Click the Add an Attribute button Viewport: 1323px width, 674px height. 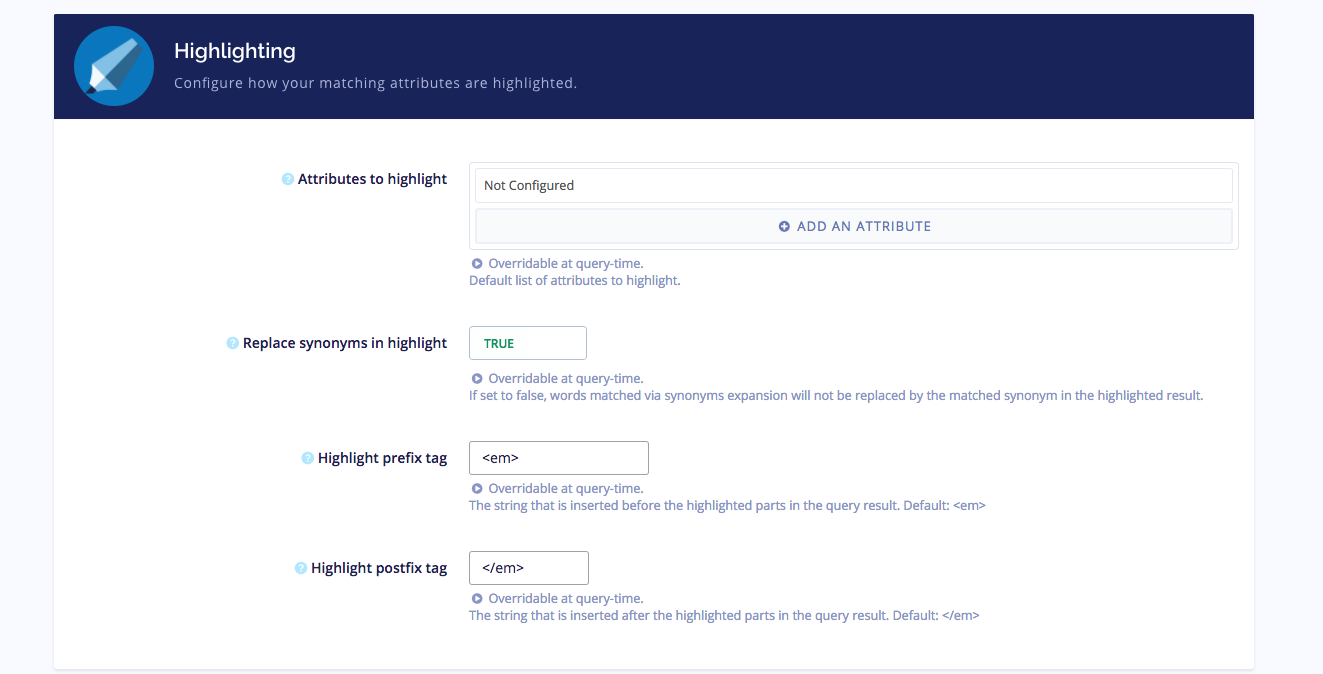[x=854, y=226]
